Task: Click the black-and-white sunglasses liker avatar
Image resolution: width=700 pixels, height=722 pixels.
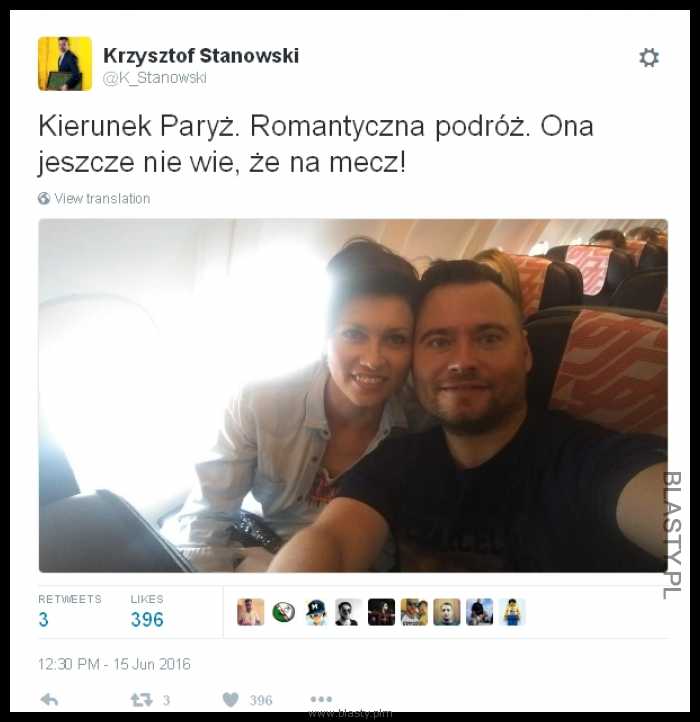Action: (349, 612)
